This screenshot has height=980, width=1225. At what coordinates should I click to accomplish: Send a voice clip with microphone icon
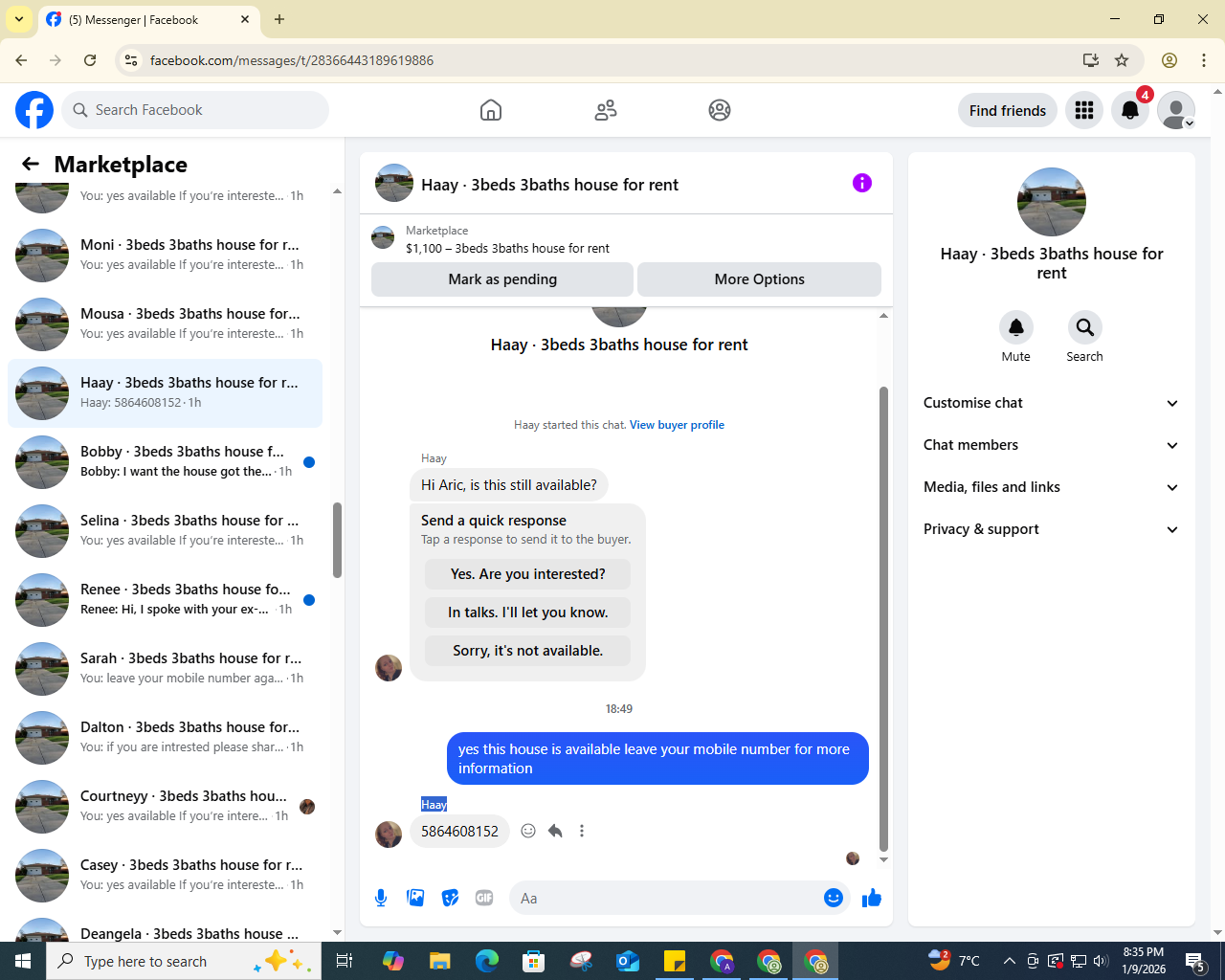click(x=381, y=898)
